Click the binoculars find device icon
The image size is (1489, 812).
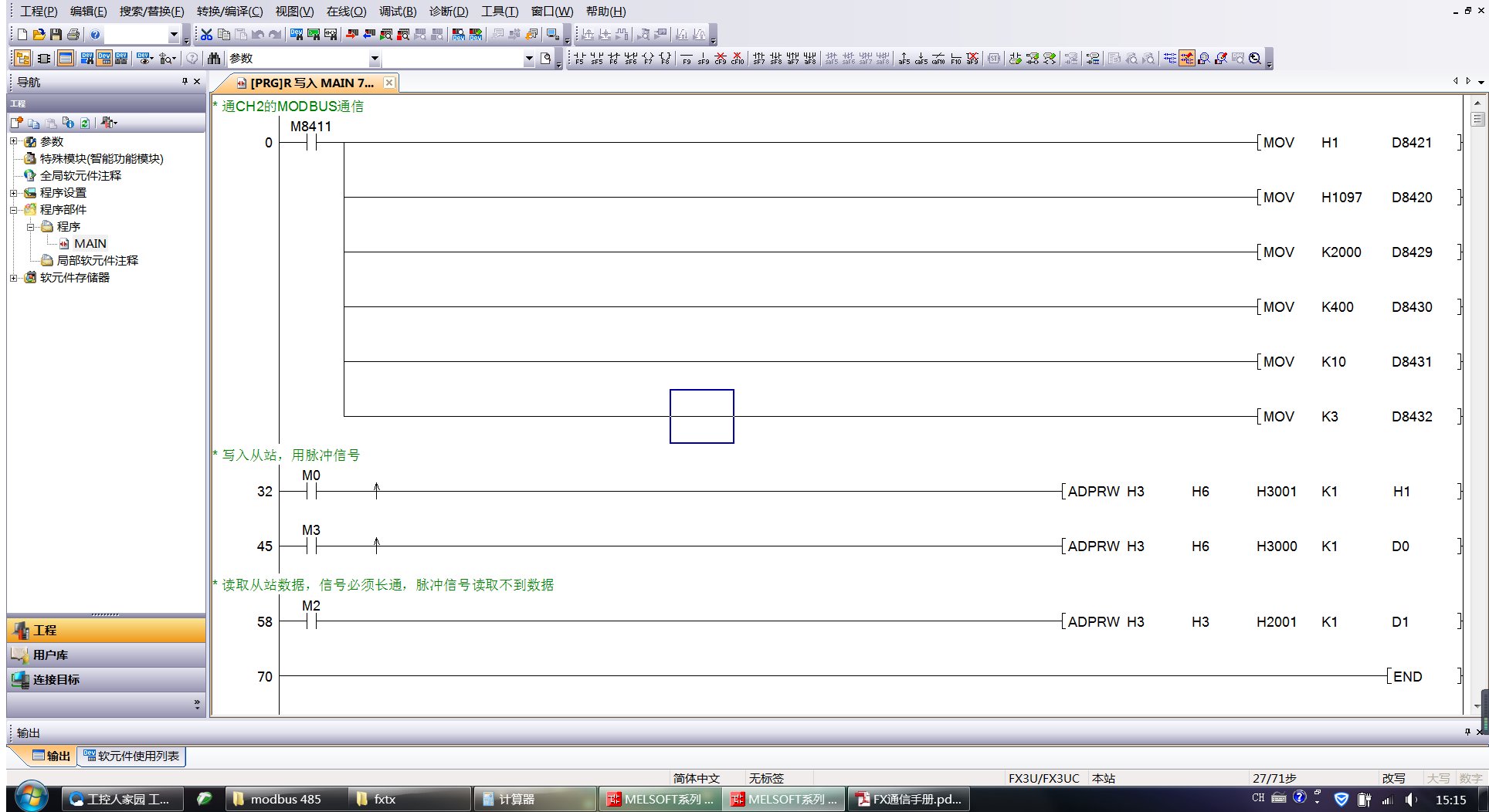tap(214, 59)
